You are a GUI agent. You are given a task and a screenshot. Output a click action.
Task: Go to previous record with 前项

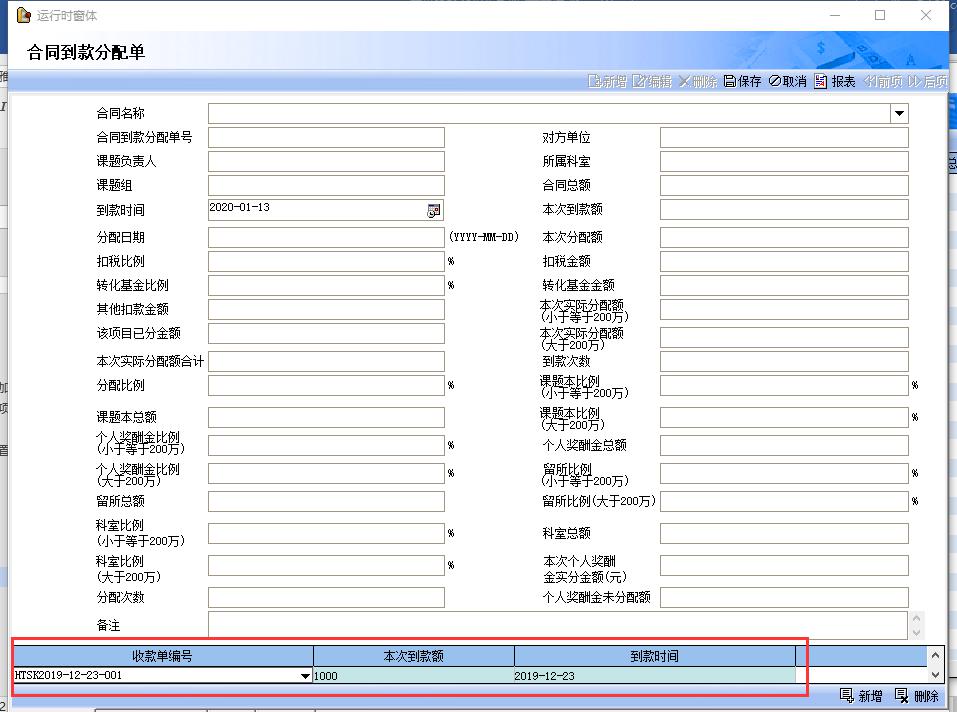click(883, 81)
